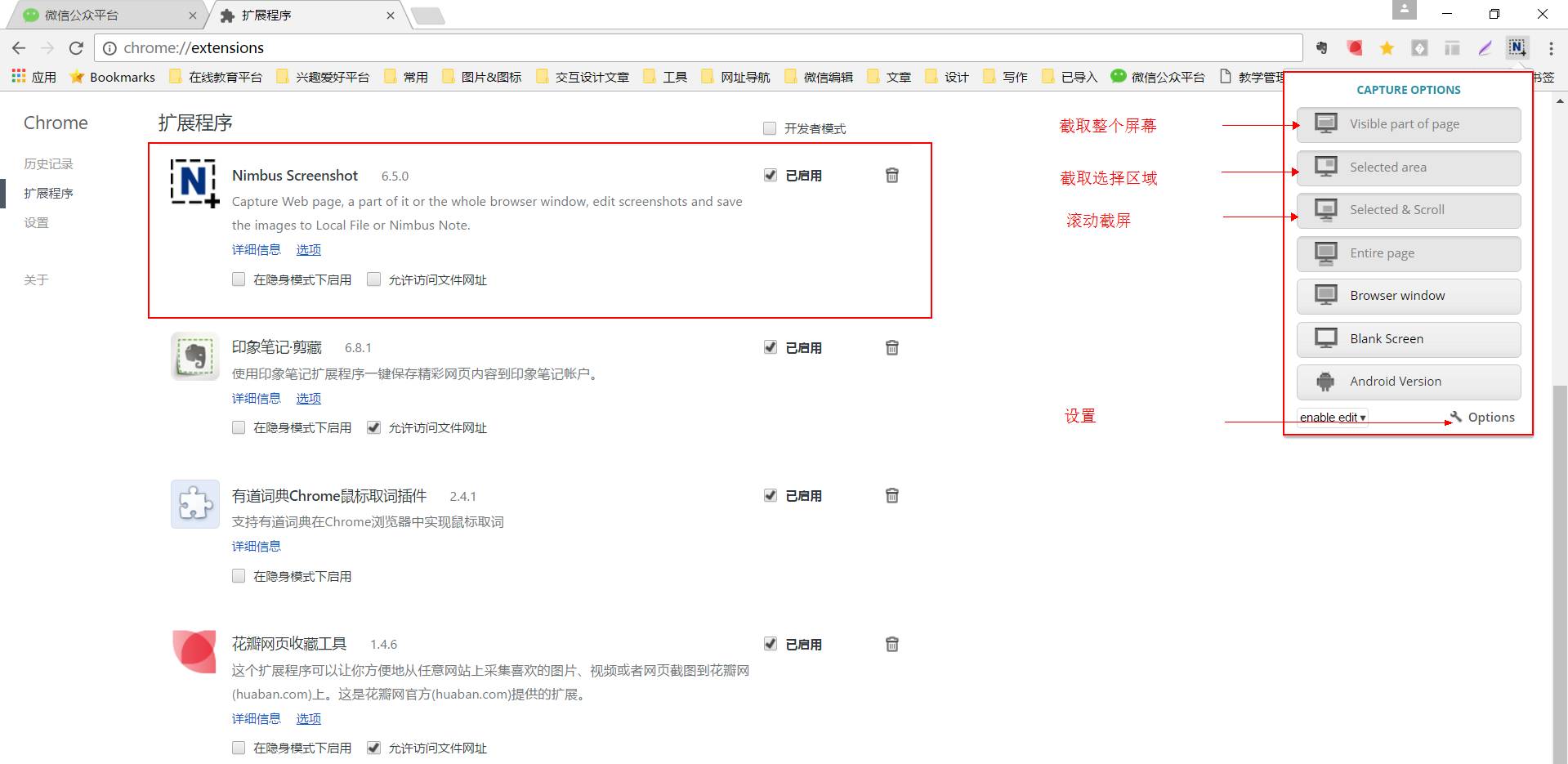The width and height of the screenshot is (1568, 764).
Task: Open the 交互设计文章 bookmark folder
Action: (x=583, y=77)
